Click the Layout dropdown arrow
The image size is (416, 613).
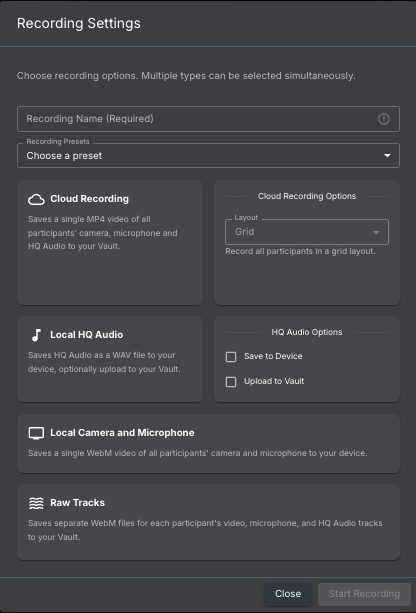point(376,233)
